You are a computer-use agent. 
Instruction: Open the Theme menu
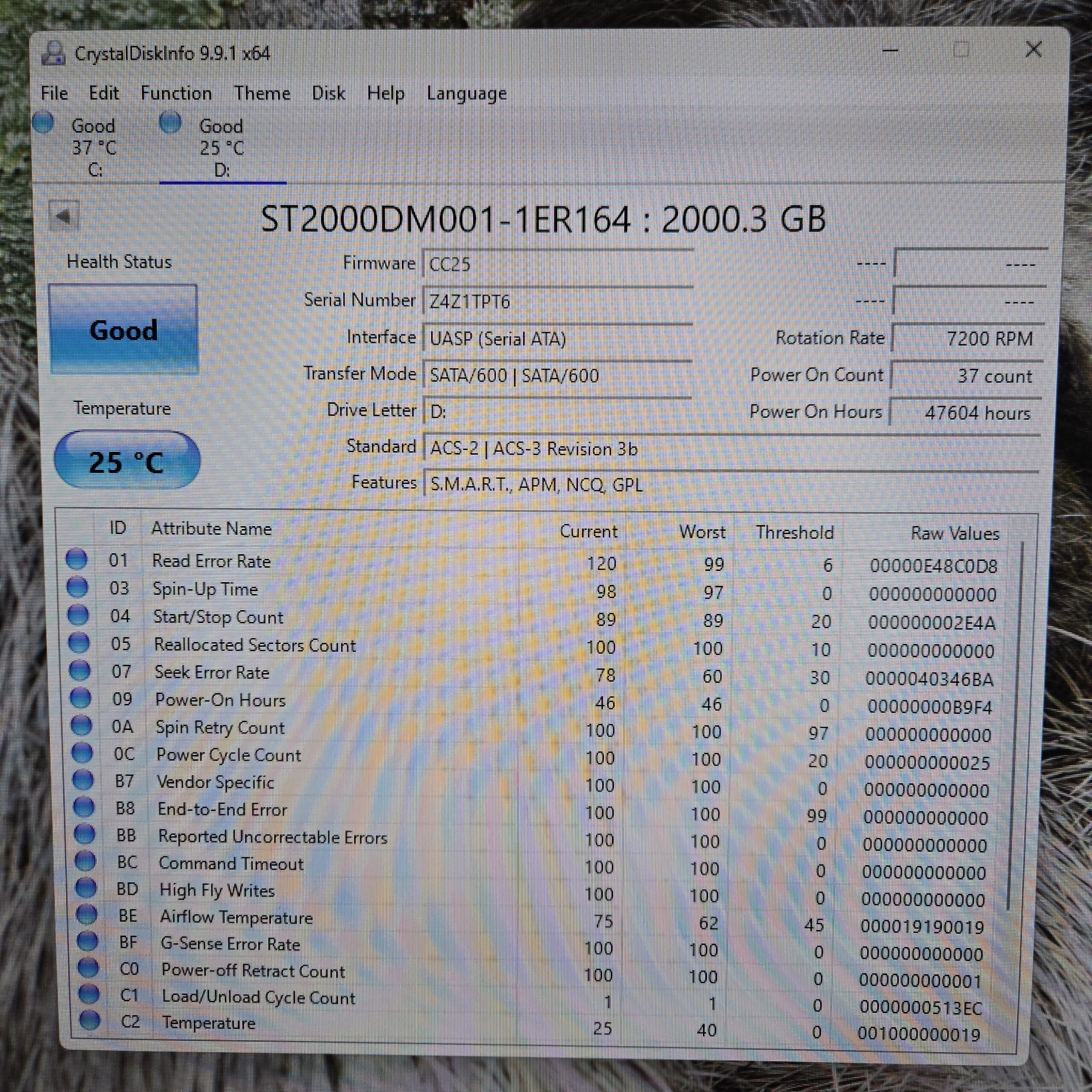click(262, 93)
